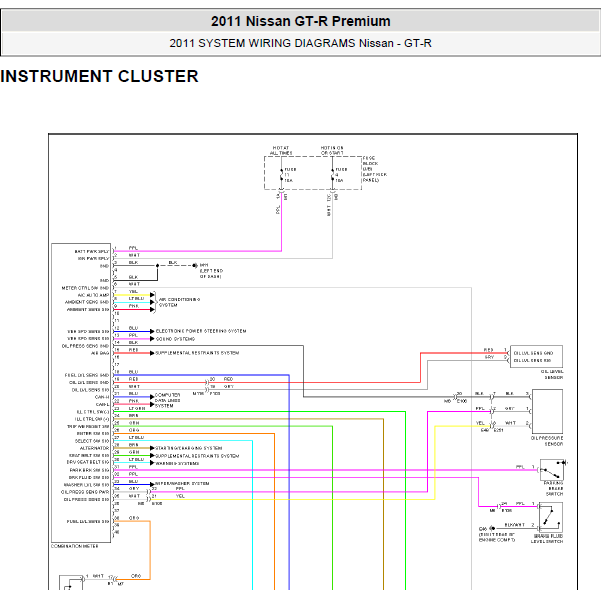Click the "FUEL LVL SENS GND" pin label

click(87, 375)
